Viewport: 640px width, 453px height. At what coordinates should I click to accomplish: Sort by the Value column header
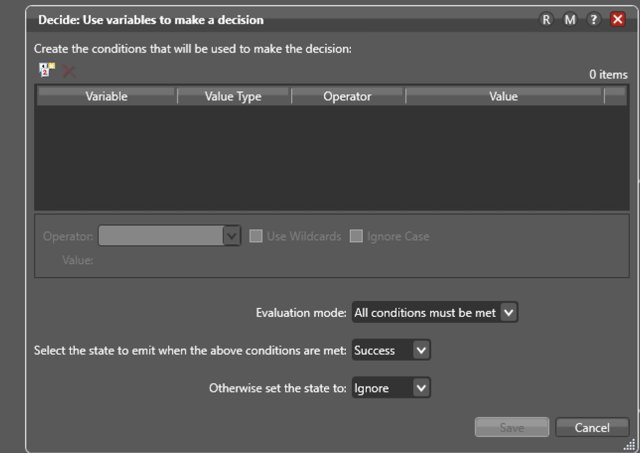click(504, 96)
